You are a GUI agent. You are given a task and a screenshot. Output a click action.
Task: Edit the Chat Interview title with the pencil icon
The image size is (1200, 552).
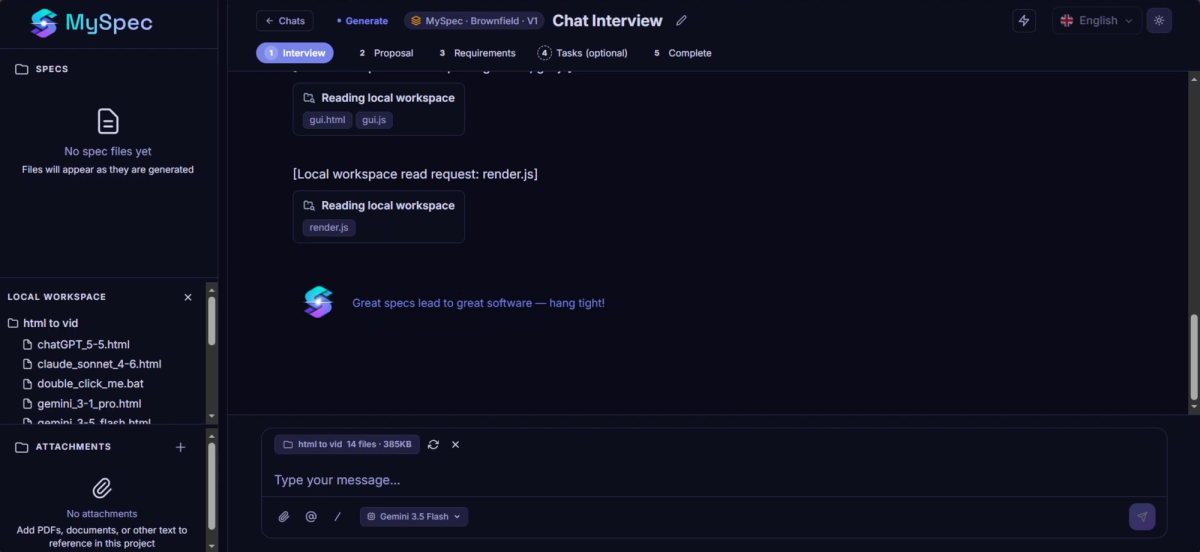pos(682,20)
